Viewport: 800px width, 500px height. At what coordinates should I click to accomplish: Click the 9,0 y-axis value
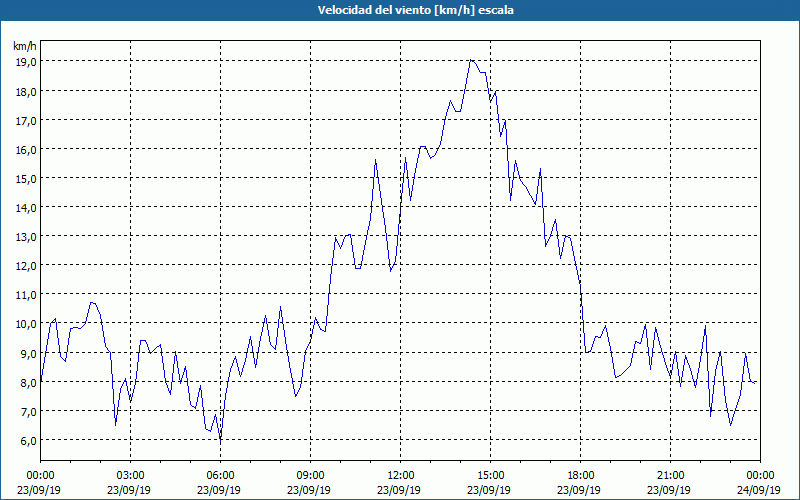28,354
